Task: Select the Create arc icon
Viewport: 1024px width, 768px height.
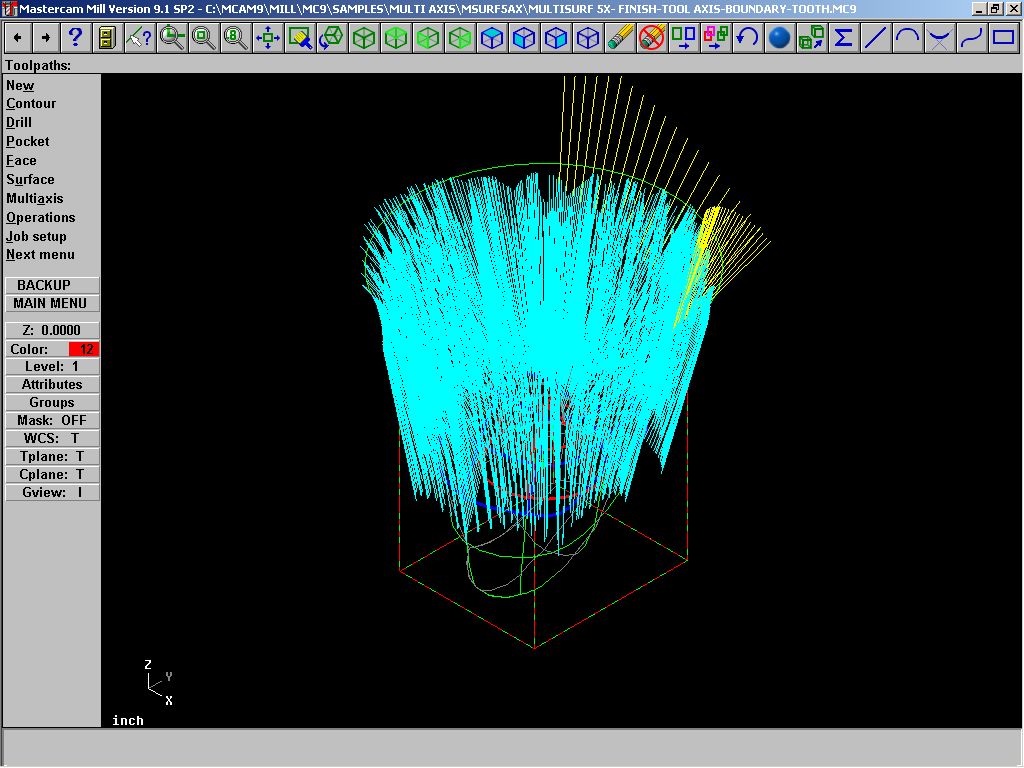Action: 908,38
